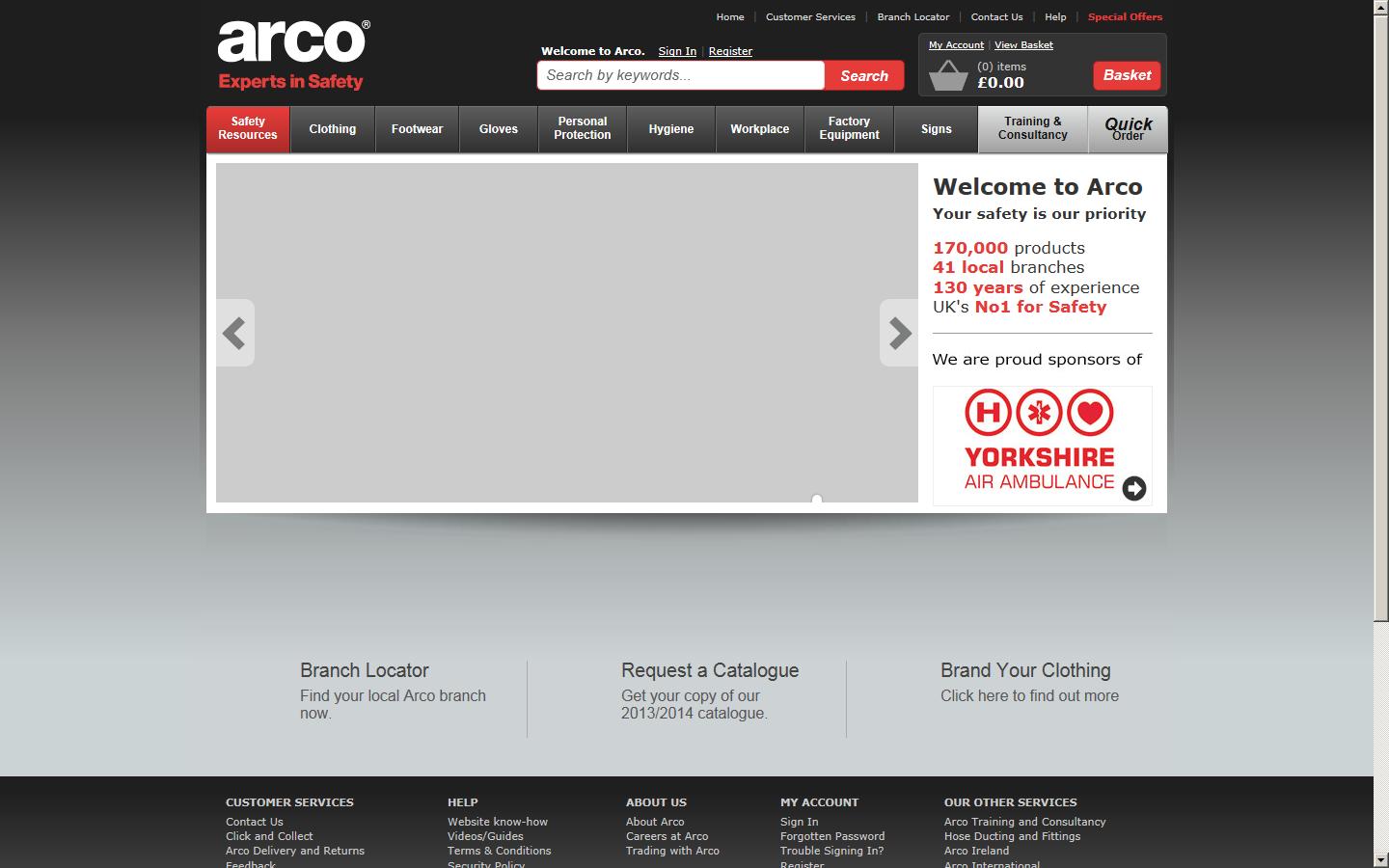Open the Gloves category
The height and width of the screenshot is (868, 1389).
pyautogui.click(x=499, y=128)
